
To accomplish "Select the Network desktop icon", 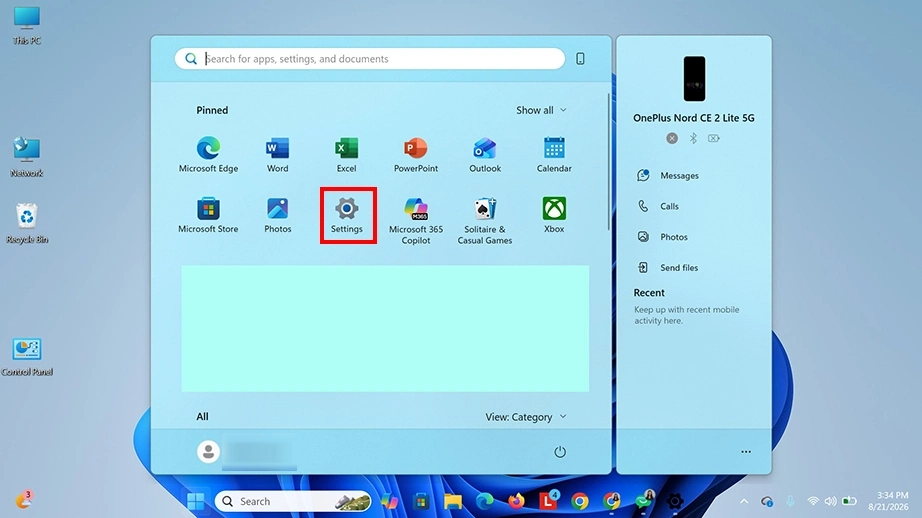I will pyautogui.click(x=26, y=158).
